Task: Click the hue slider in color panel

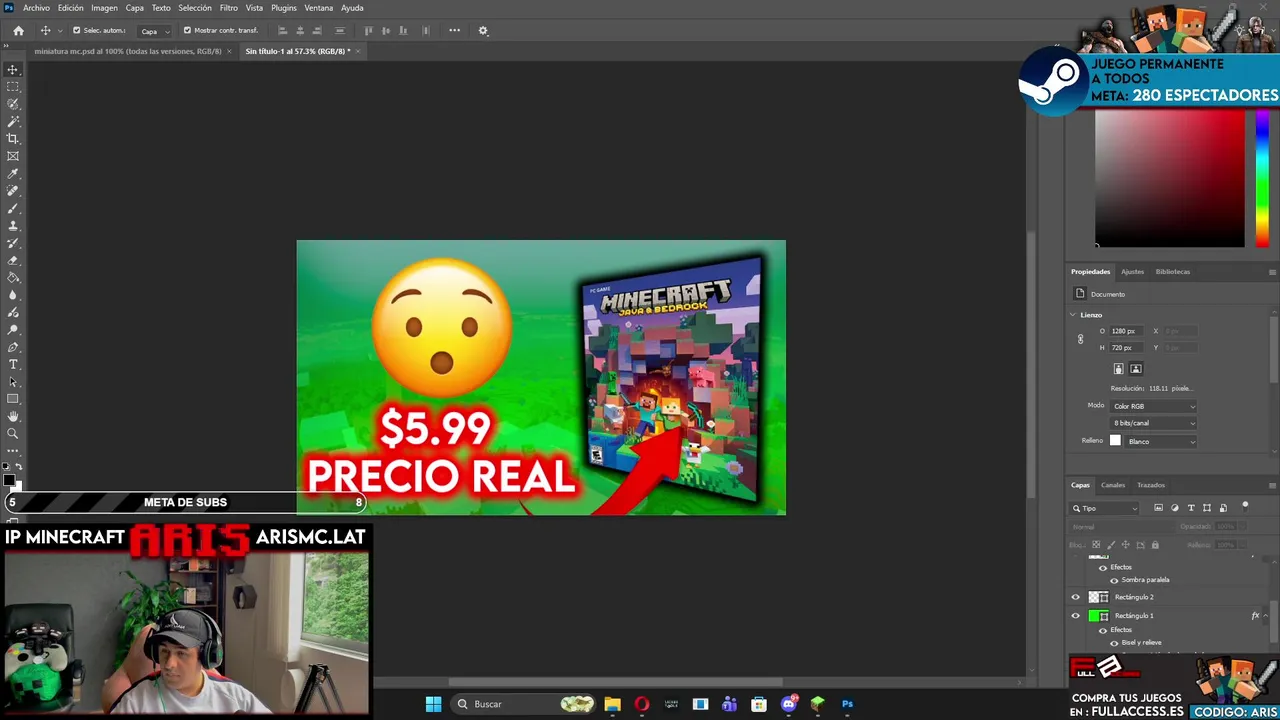Action: tap(1263, 179)
